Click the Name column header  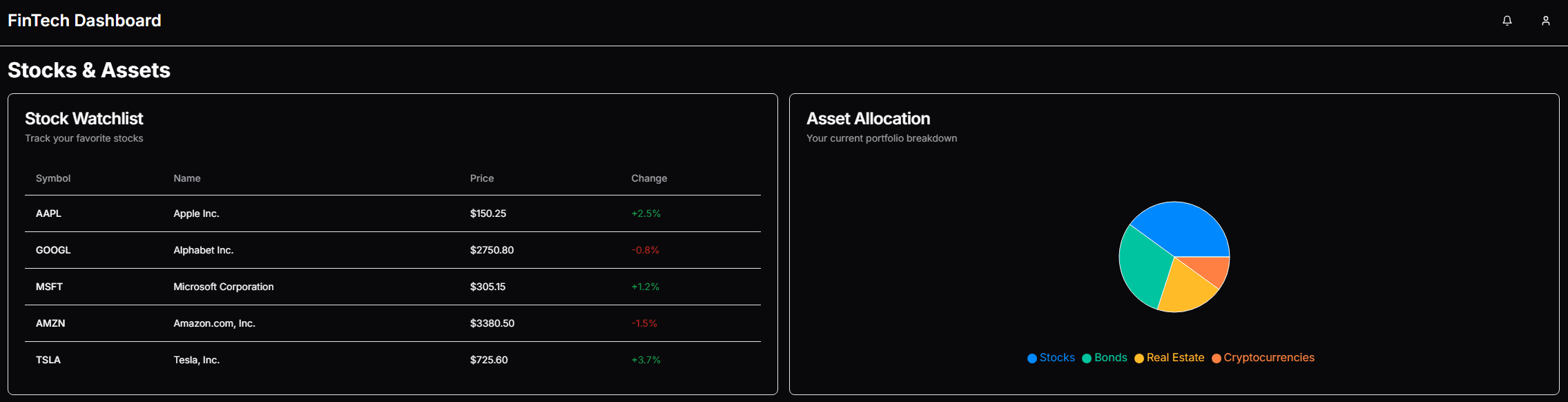(x=187, y=178)
